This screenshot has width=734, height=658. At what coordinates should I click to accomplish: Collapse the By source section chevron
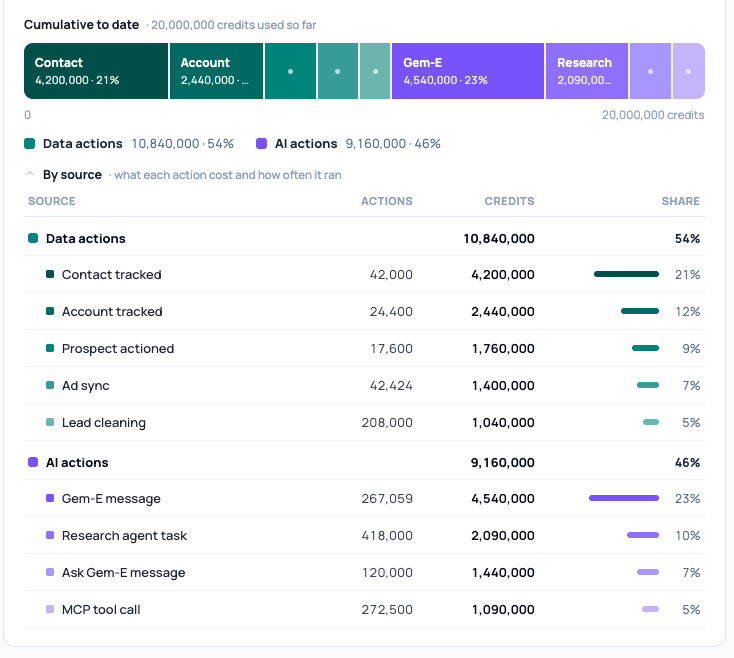30,174
